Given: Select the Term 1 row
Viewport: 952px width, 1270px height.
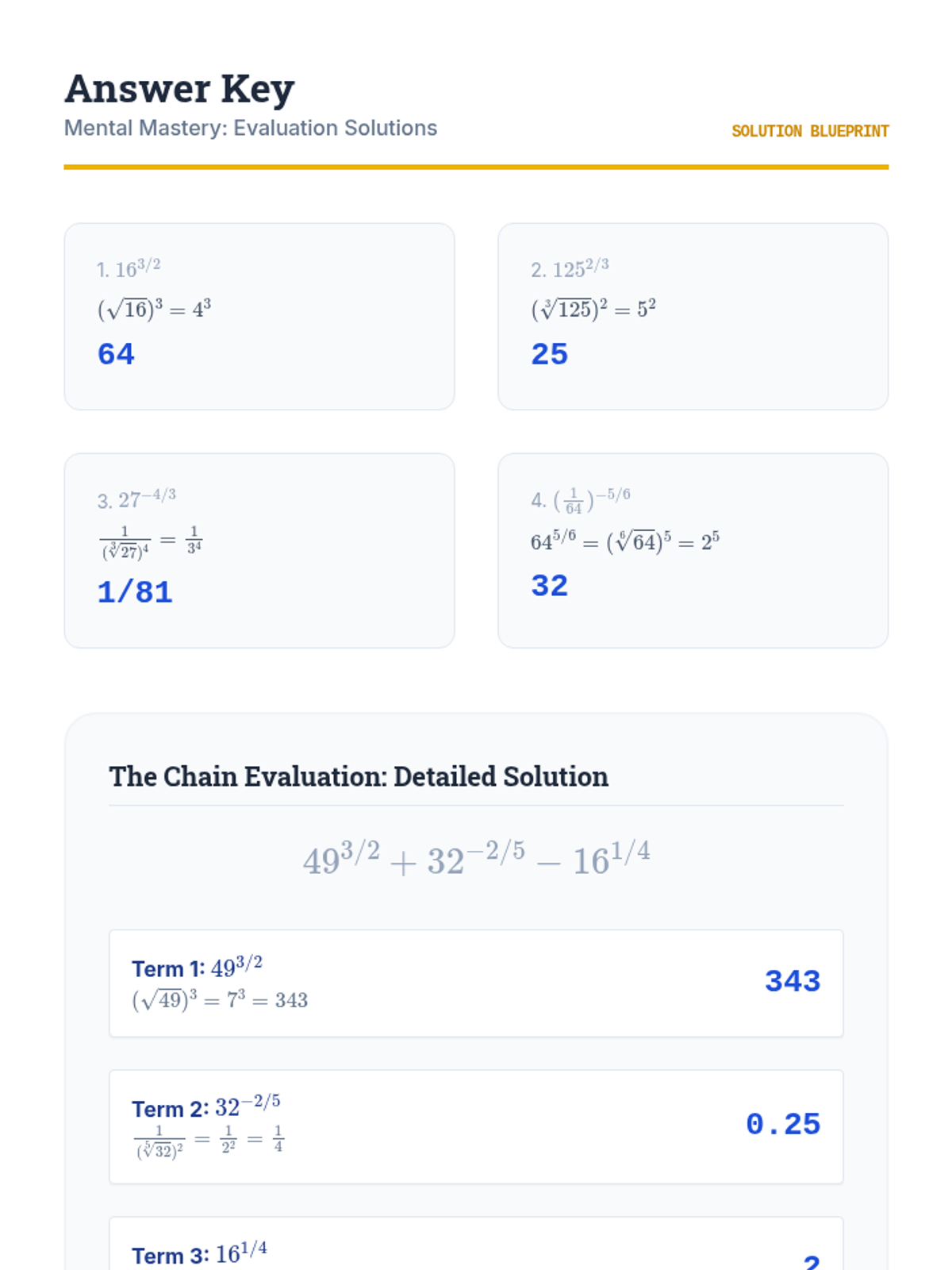Looking at the screenshot, I should [476, 983].
